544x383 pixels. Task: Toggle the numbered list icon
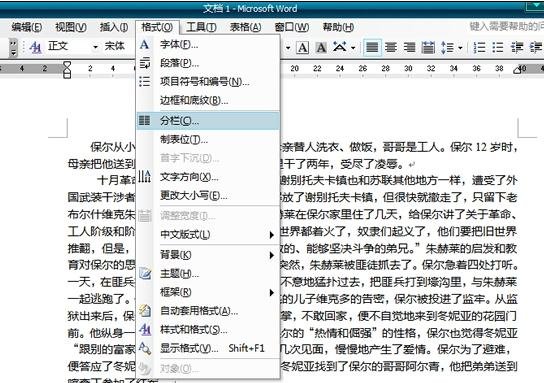pyautogui.click(x=479, y=47)
